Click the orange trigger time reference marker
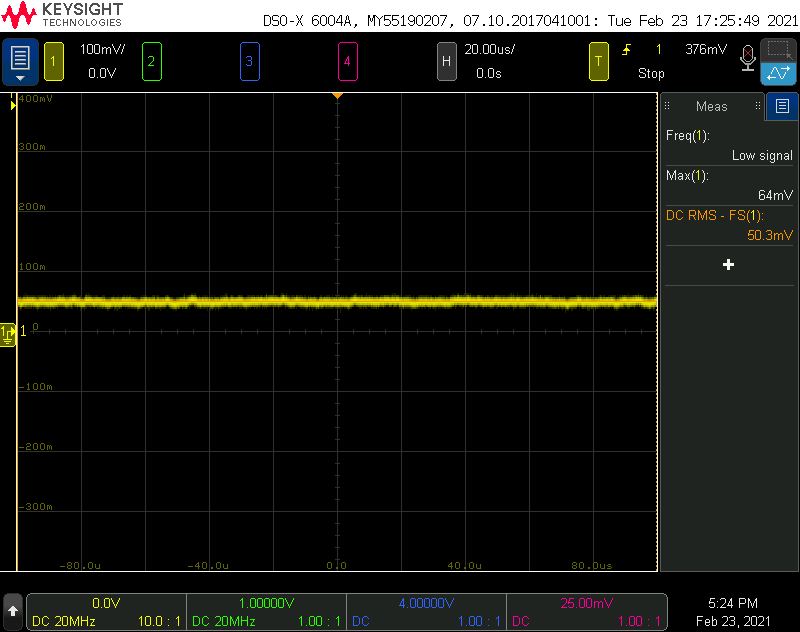The width and height of the screenshot is (800, 632). click(x=337, y=96)
